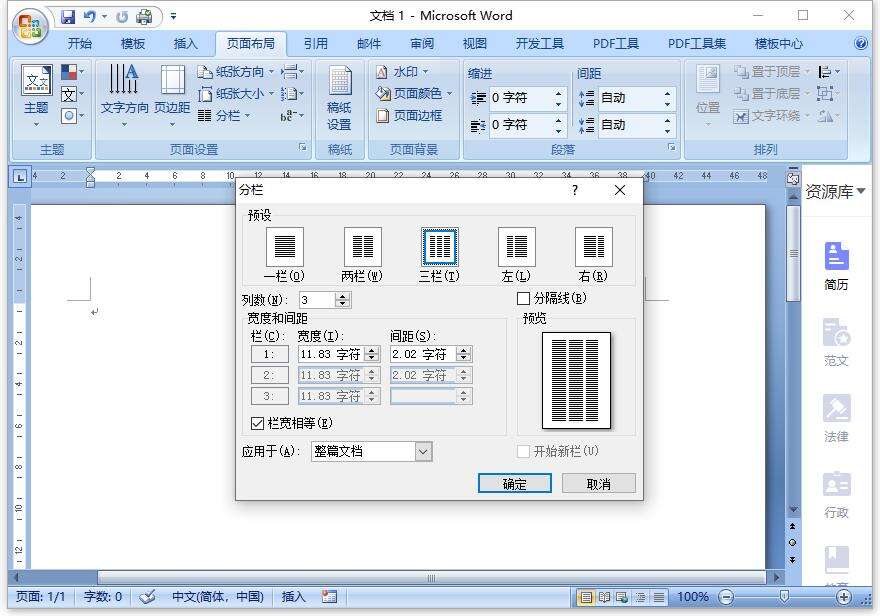This screenshot has height=616, width=880.
Task: Save the document from Quick Access toolbar
Action: click(x=68, y=17)
